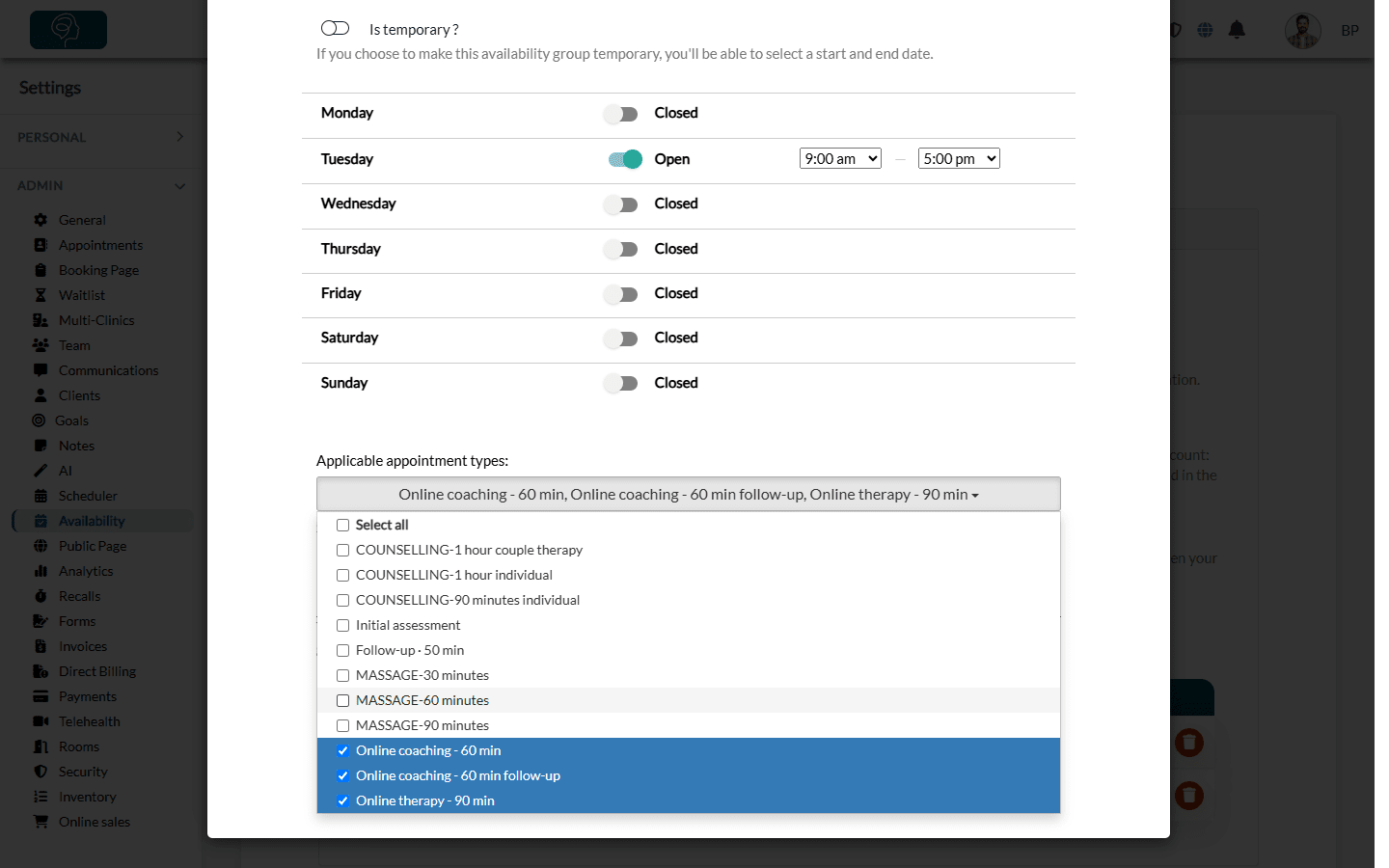This screenshot has height=868, width=1389.
Task: Click the Analytics bar chart icon
Action: click(x=41, y=571)
